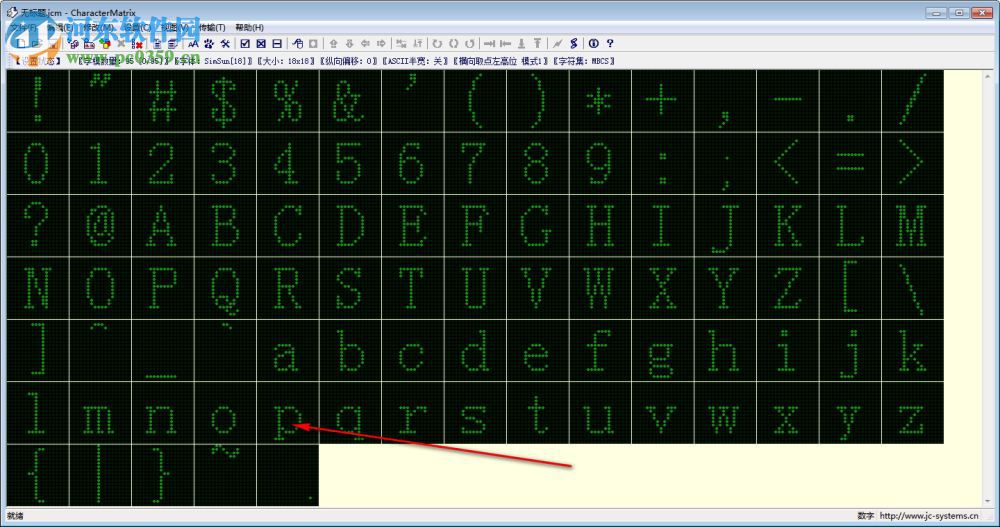
Task: Select the lowercase 'g' character cell
Action: [x=663, y=351]
